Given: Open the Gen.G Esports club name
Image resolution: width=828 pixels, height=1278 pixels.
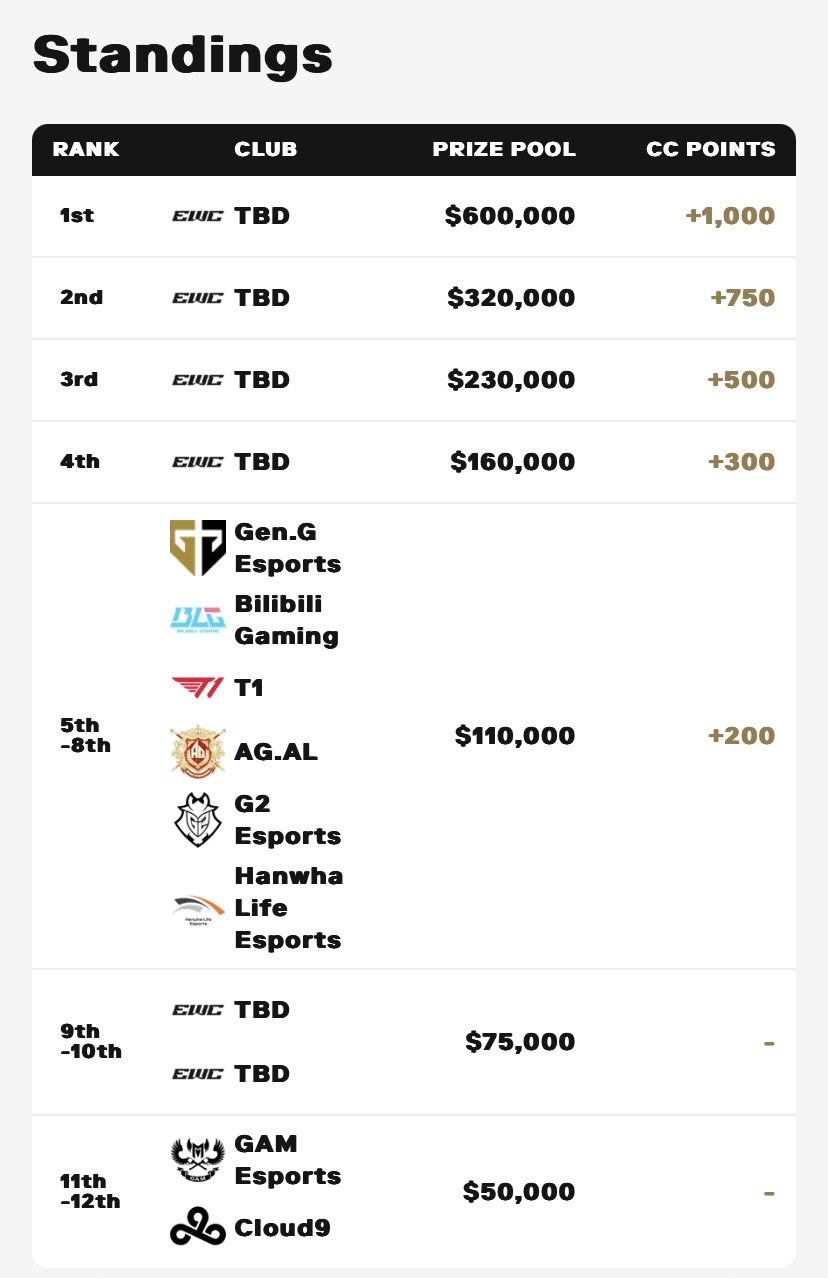Looking at the screenshot, I should 288,548.
